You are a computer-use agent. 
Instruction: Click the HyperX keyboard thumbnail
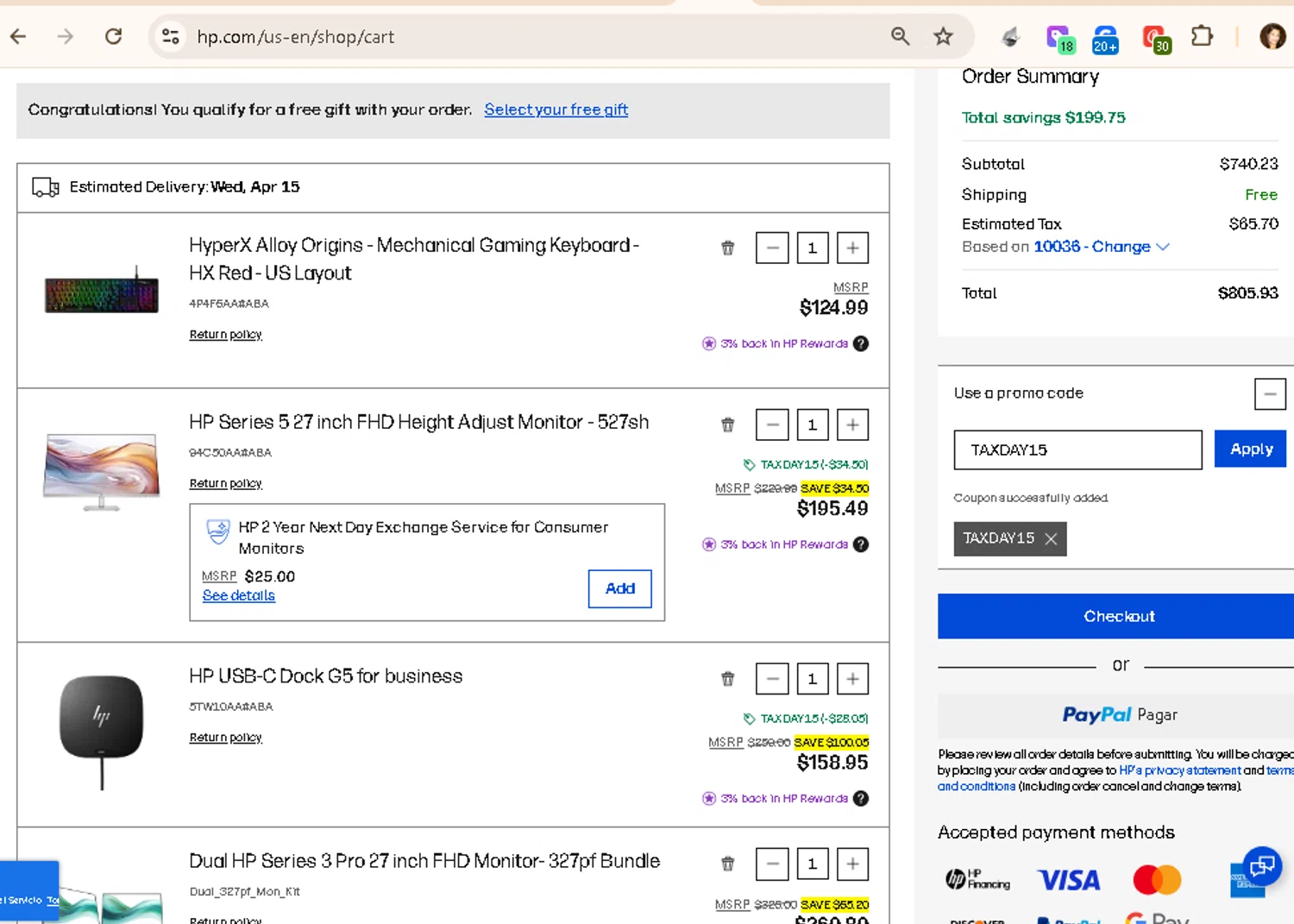(x=102, y=290)
